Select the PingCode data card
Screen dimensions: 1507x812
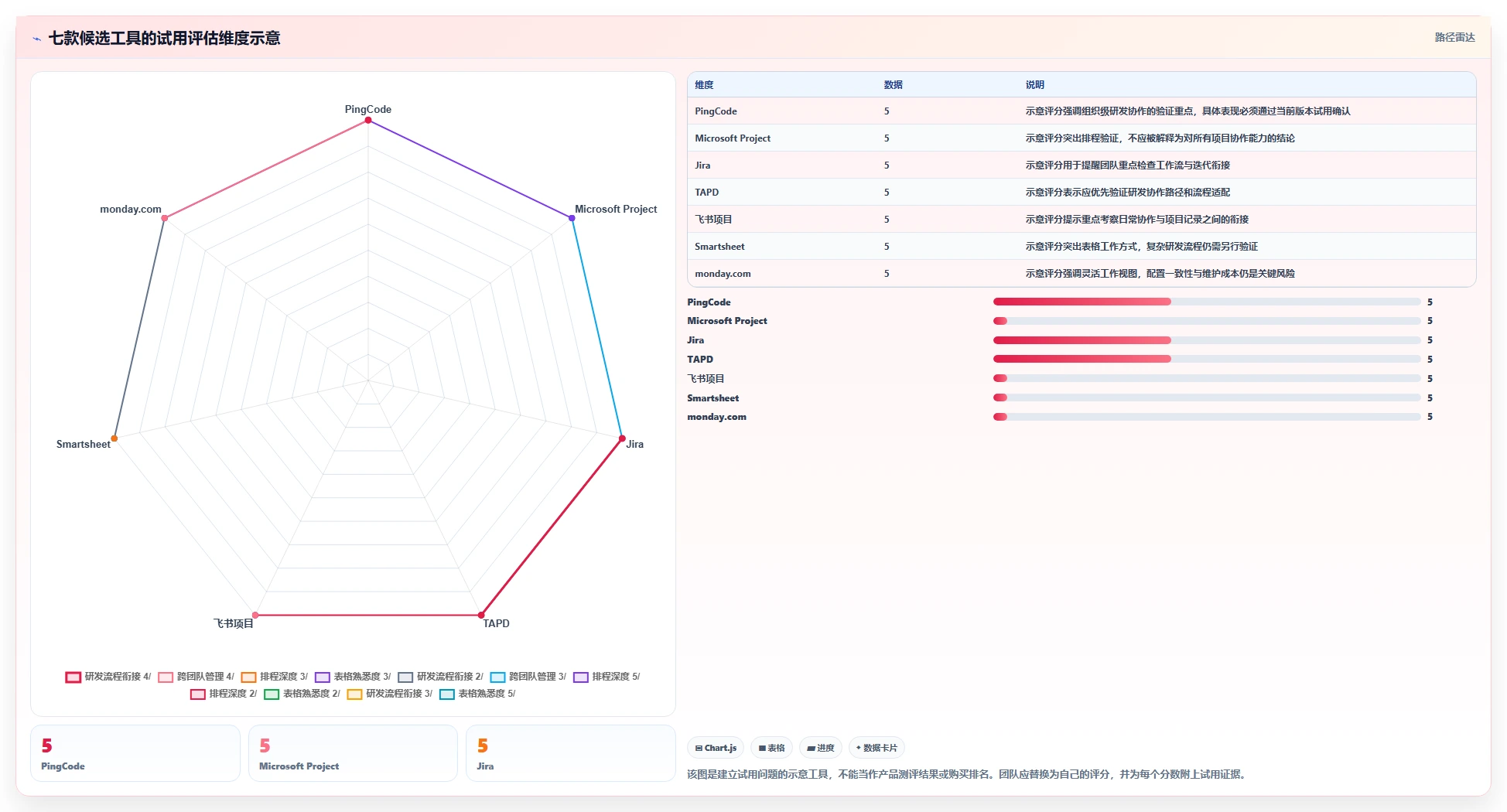[135, 753]
